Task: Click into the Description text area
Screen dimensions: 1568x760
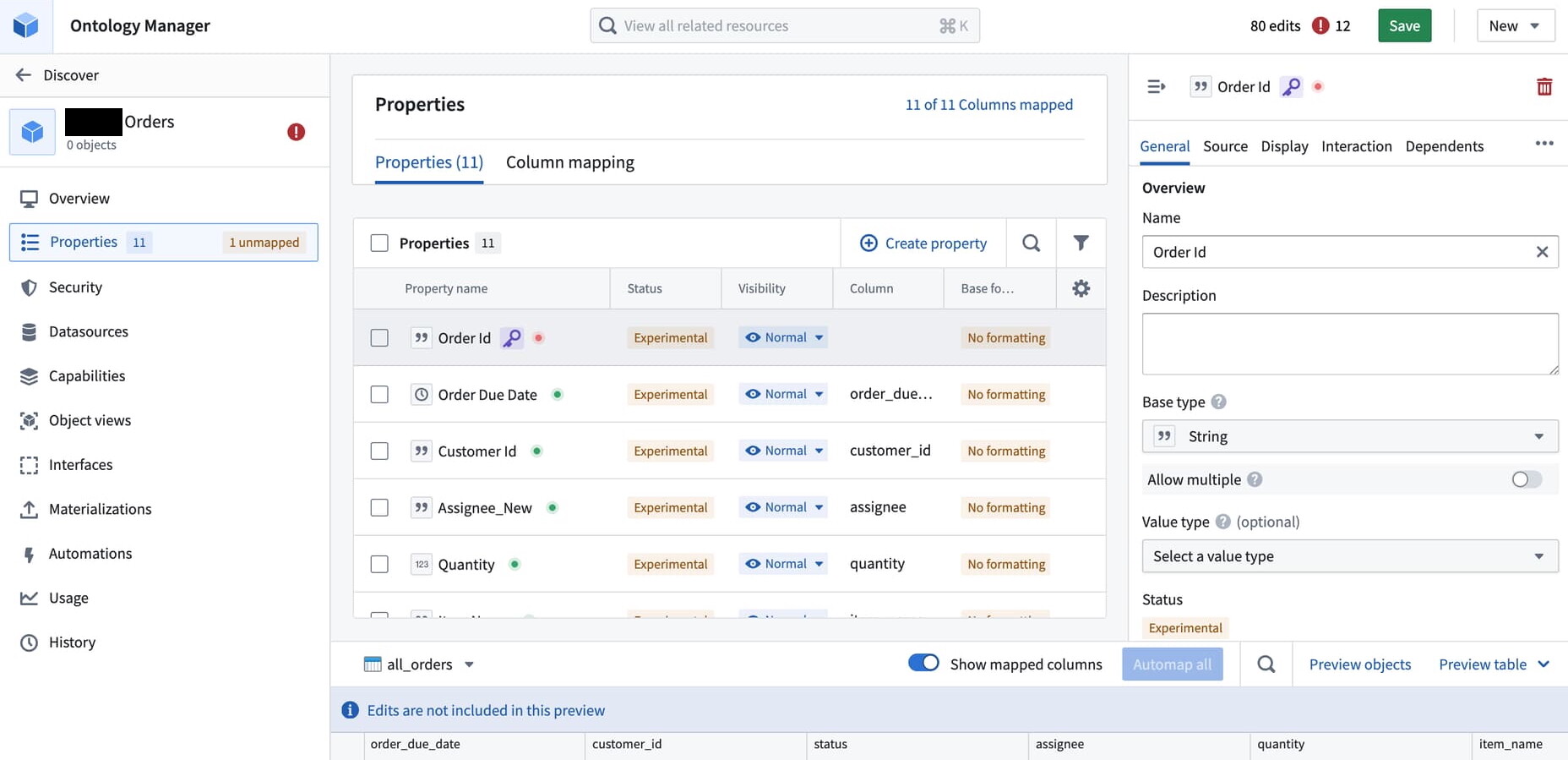Action: click(1349, 344)
